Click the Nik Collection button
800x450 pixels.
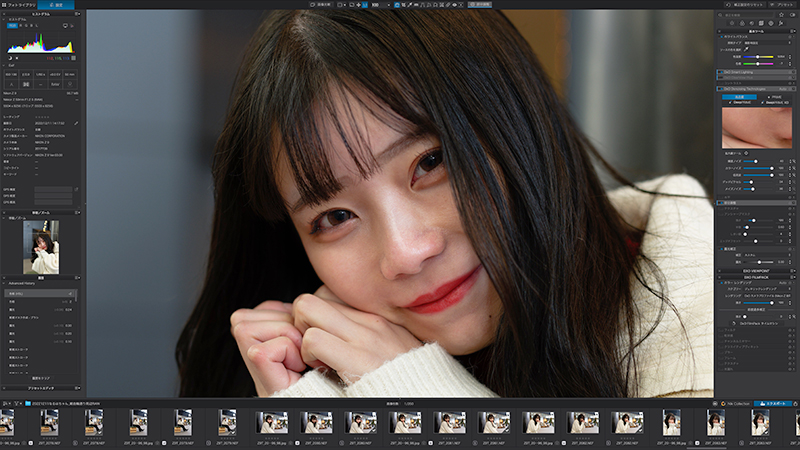(x=735, y=404)
